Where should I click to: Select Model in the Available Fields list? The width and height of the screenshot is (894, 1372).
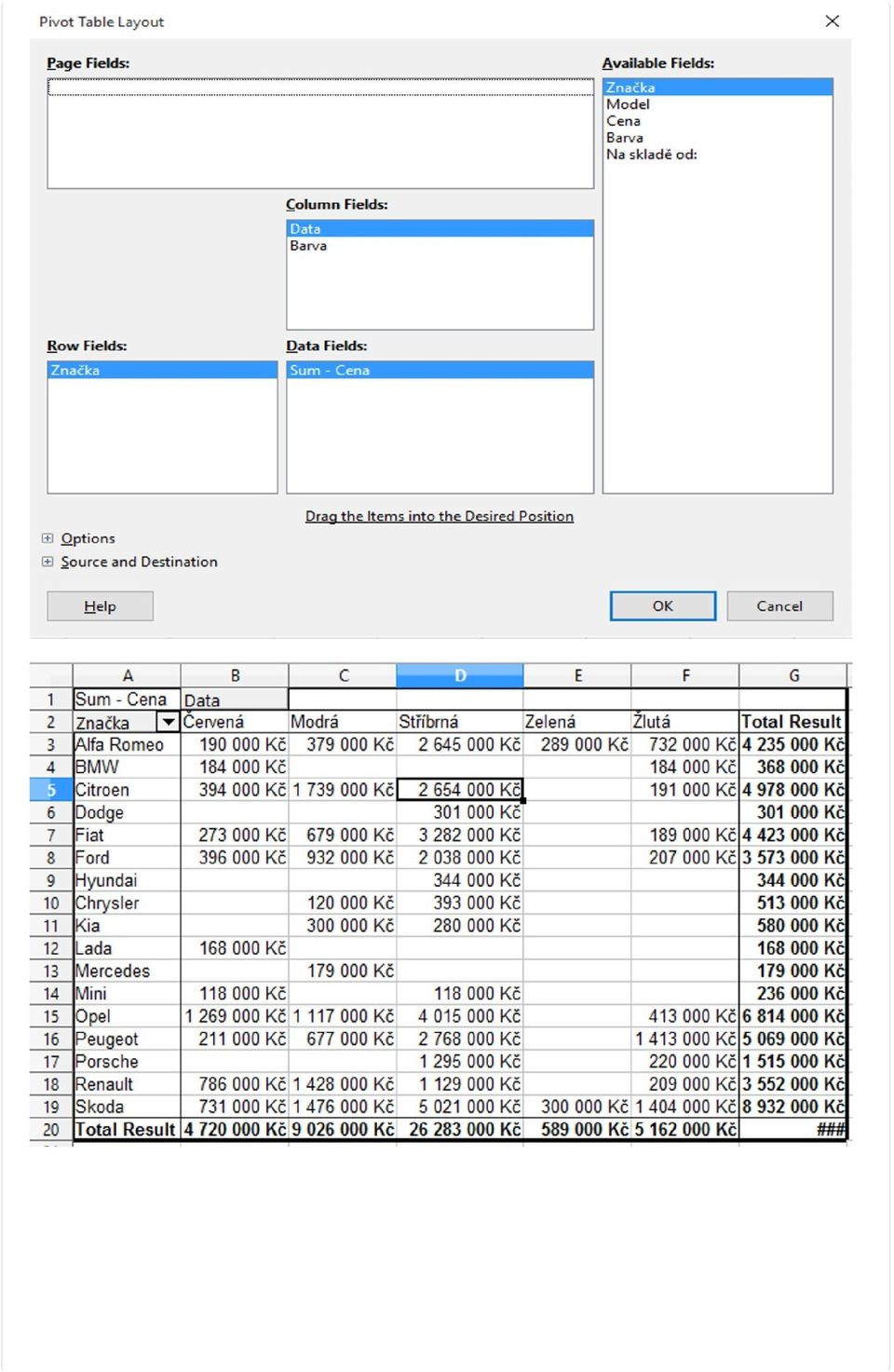717,104
